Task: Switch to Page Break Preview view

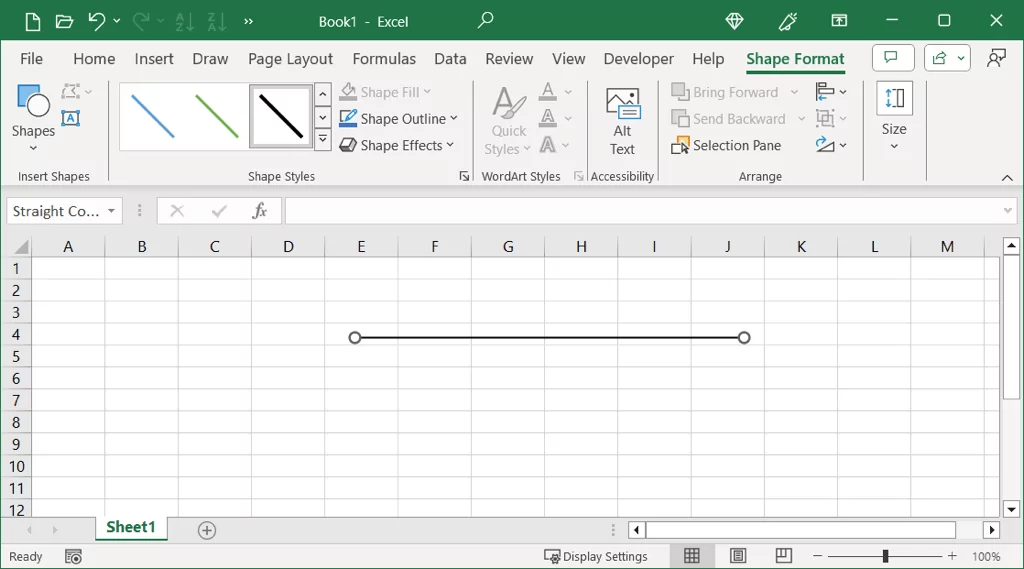Action: [784, 556]
